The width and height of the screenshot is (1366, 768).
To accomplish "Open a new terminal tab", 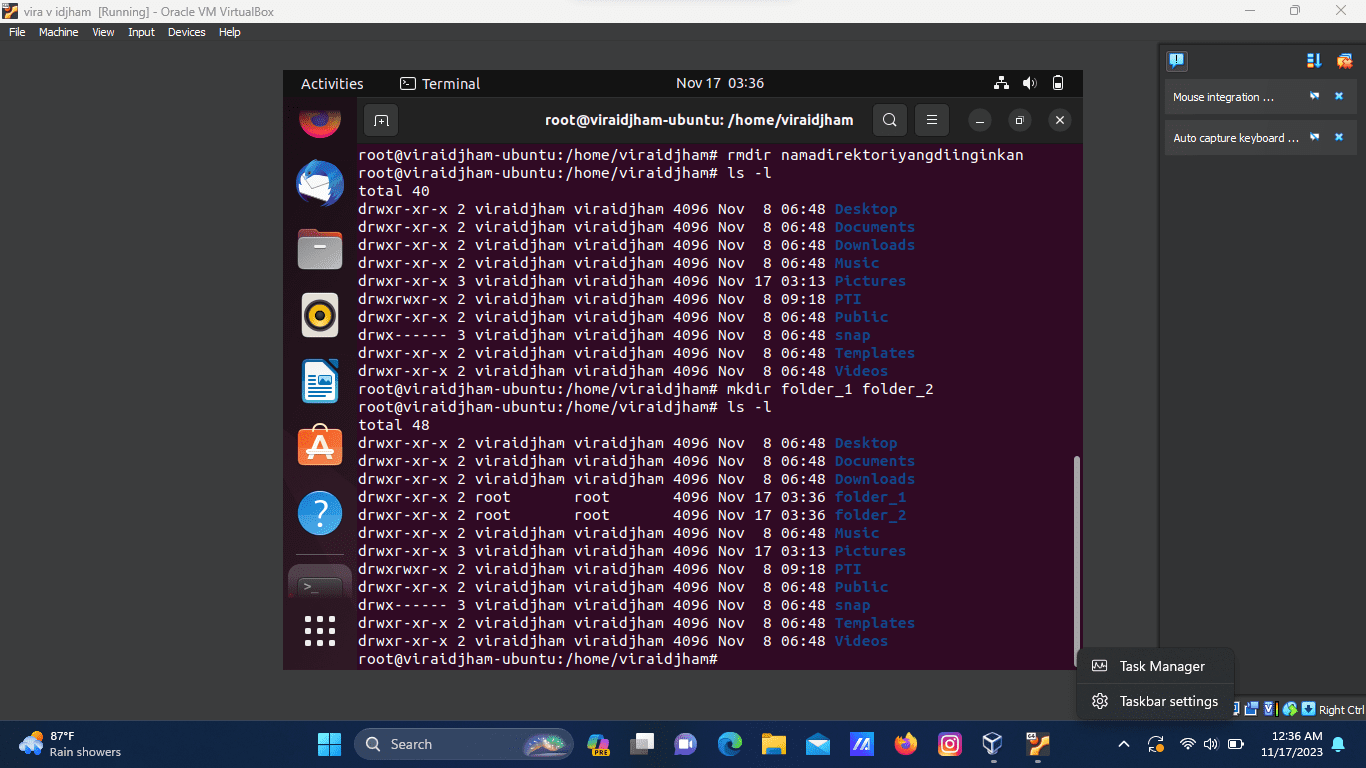I will 381,121.
